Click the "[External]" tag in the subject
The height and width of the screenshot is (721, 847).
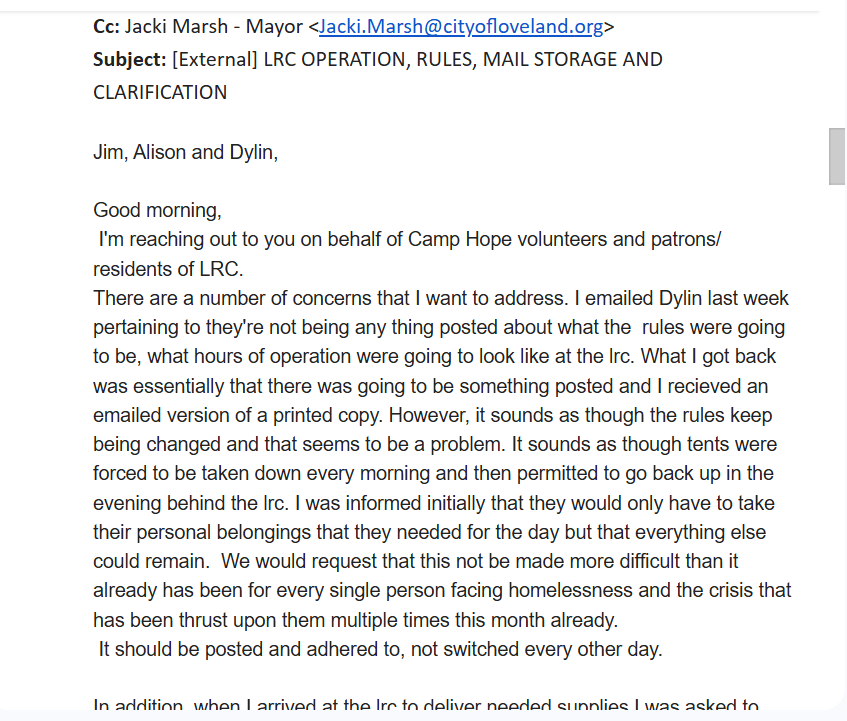(215, 59)
